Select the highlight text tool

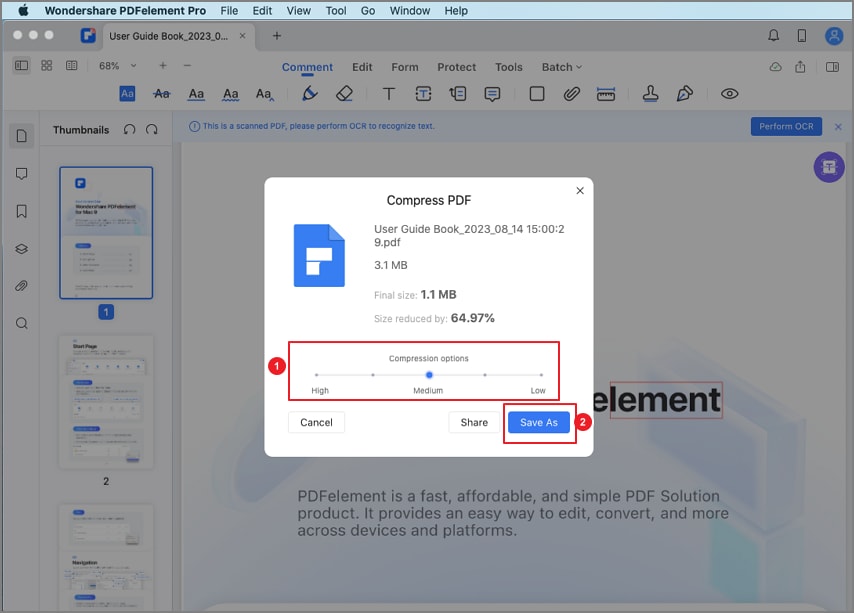127,94
